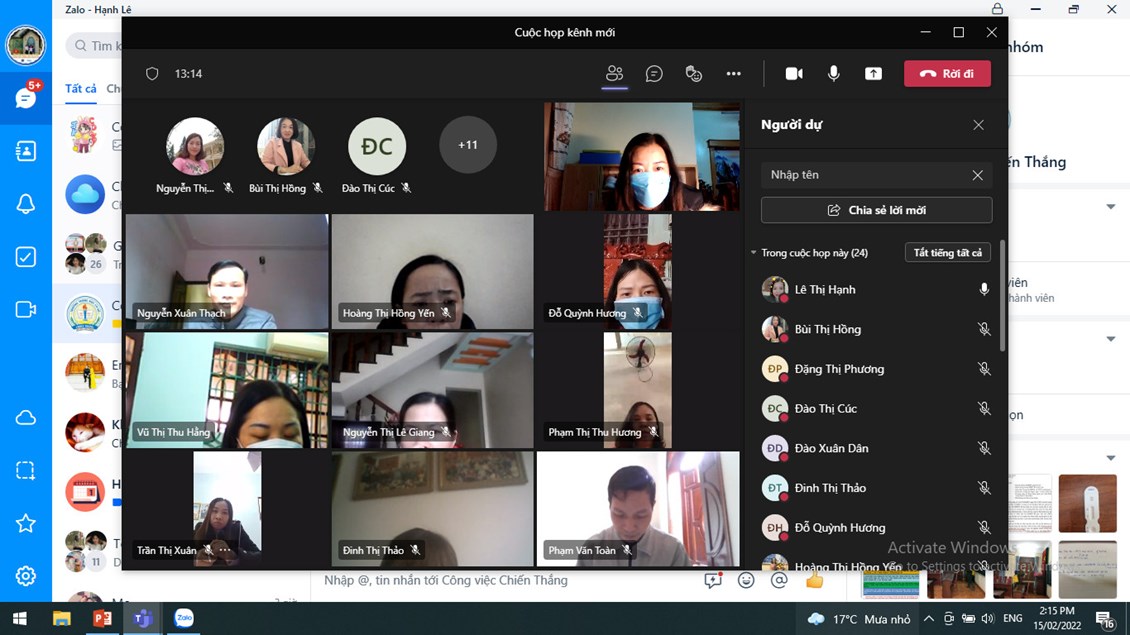
Task: Click the 'Chia sẻ lời mời' button
Action: coord(876,210)
